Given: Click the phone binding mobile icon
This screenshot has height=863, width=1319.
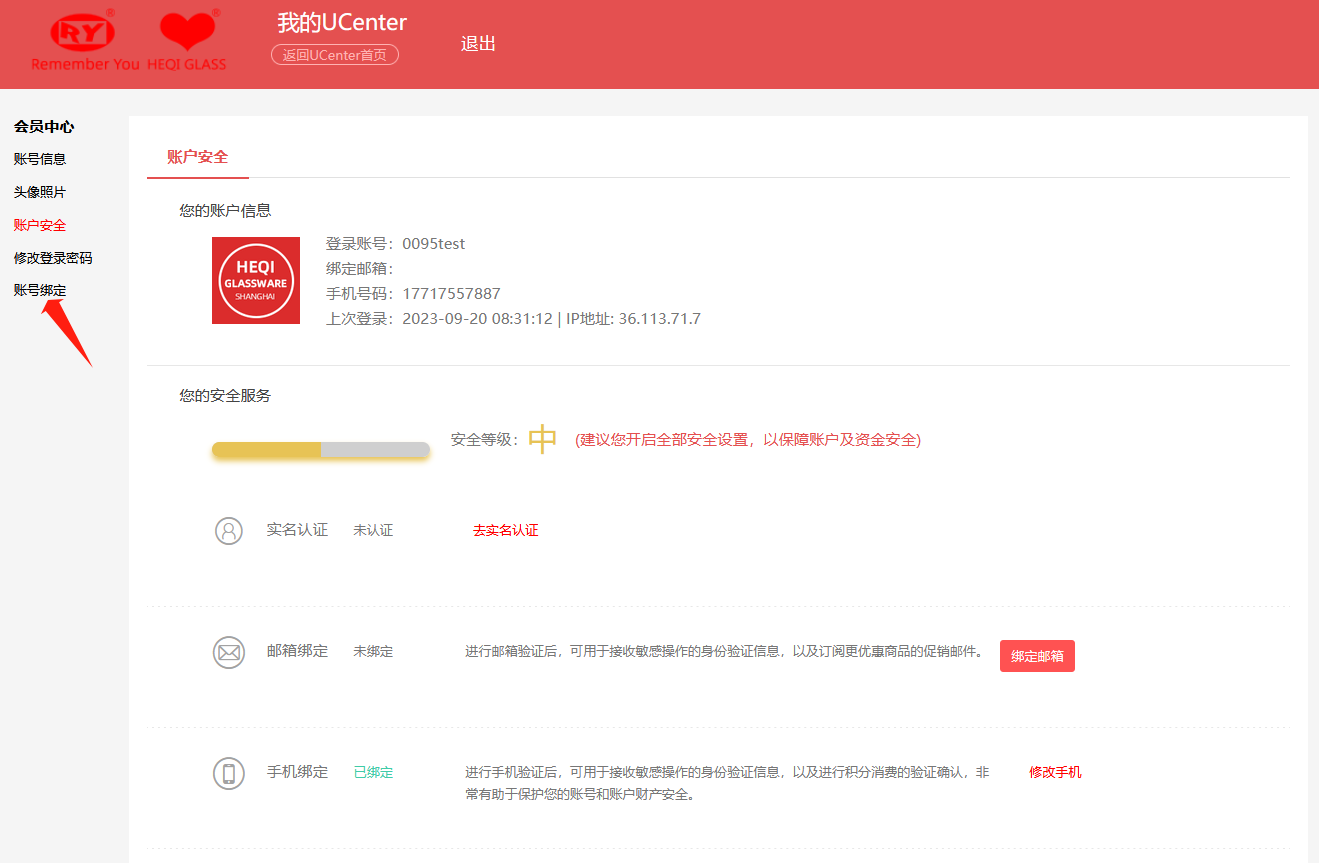Looking at the screenshot, I should click(x=229, y=773).
